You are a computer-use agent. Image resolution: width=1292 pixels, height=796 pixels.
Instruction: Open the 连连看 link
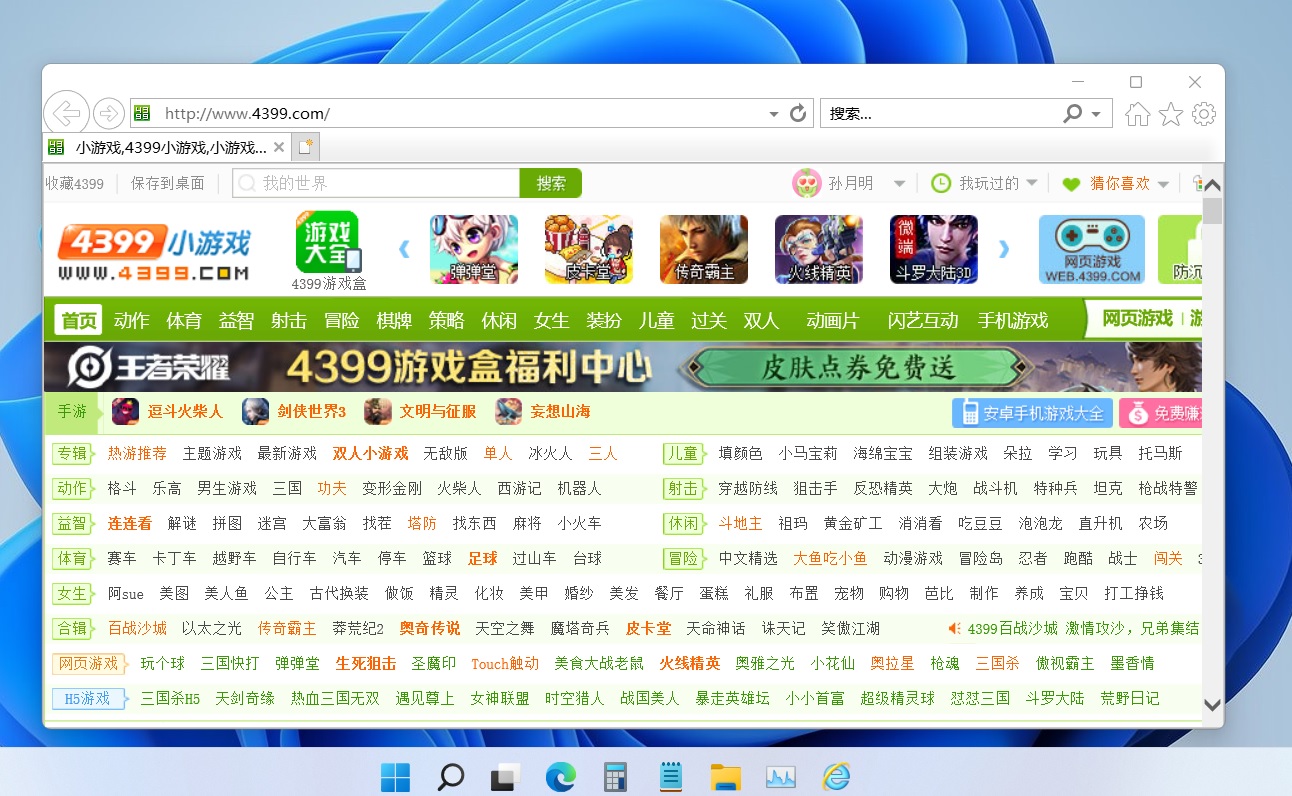coord(130,523)
